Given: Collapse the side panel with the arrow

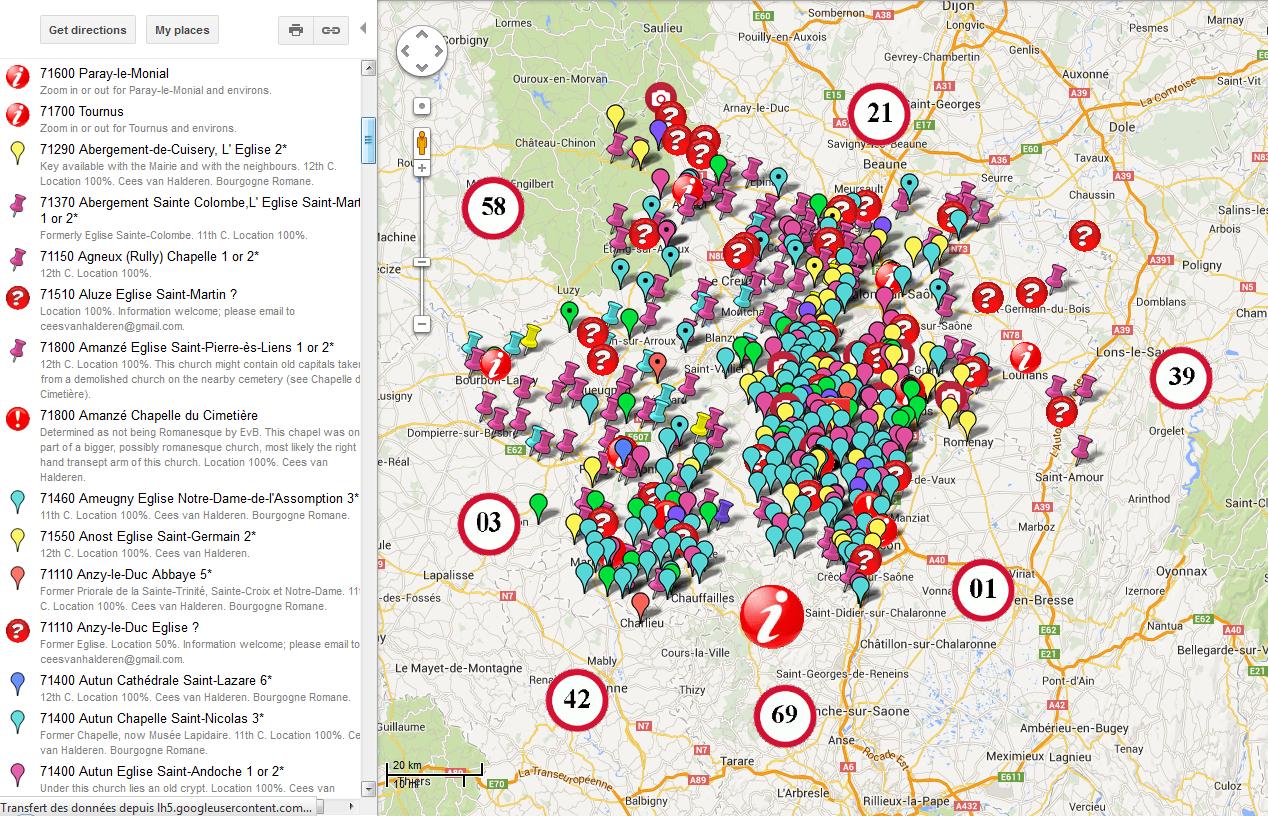Looking at the screenshot, I should [363, 29].
